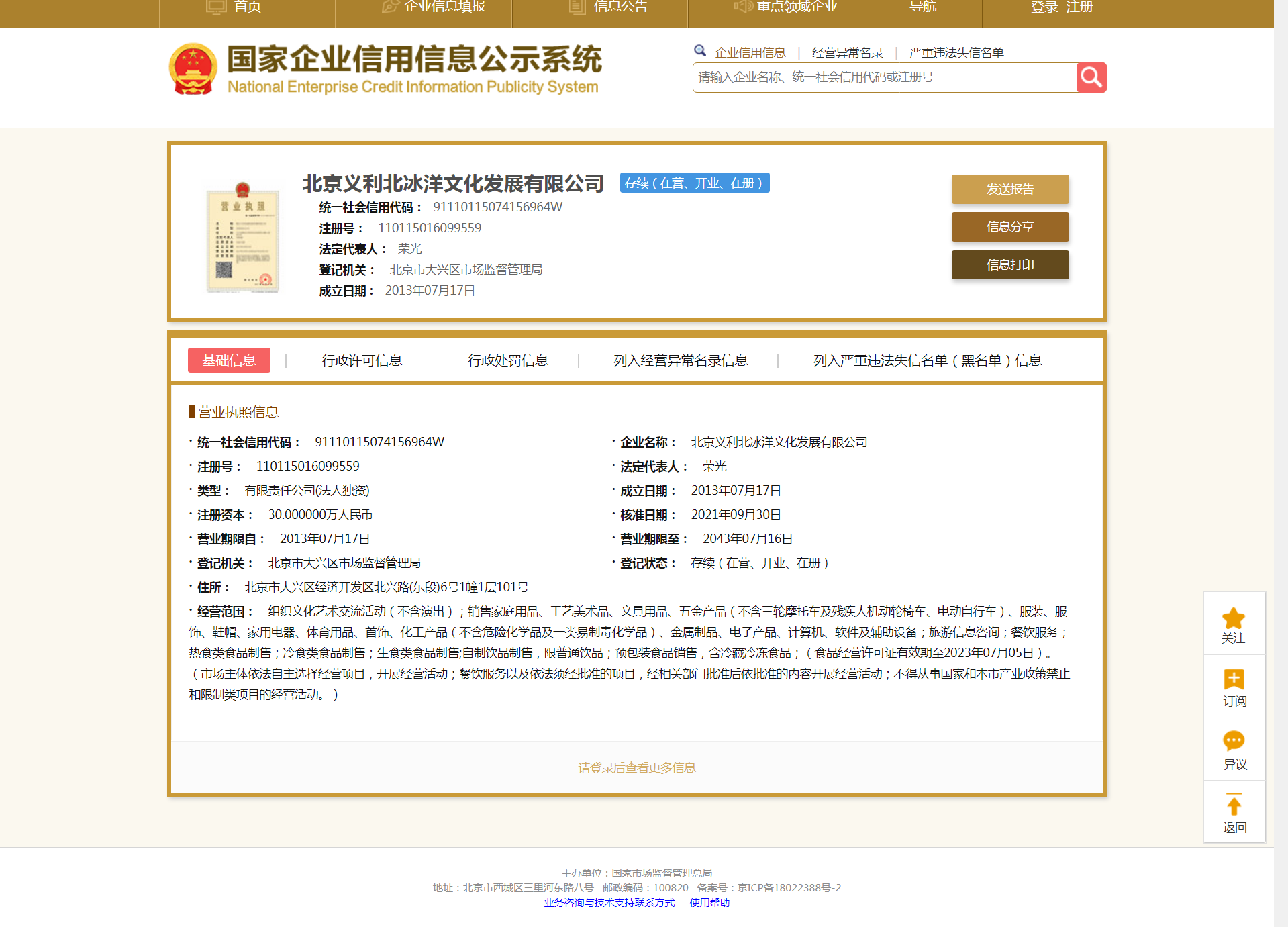Focus the enterprise name search field
The image size is (1288, 927).
884,78
